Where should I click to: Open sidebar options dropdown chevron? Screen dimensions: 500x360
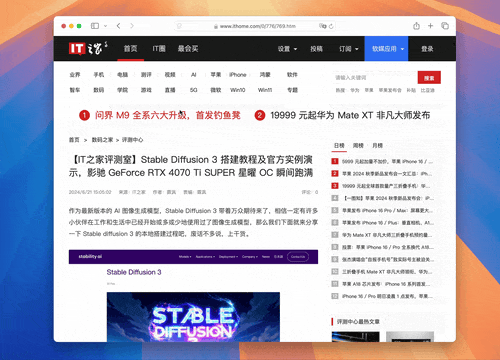[105, 26]
